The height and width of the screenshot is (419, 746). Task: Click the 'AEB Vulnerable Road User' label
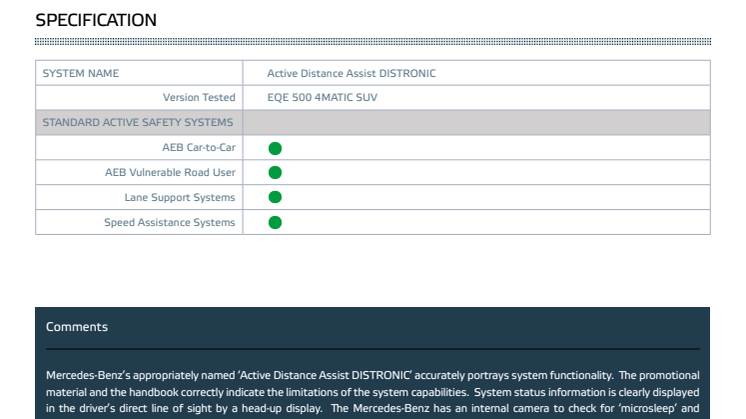pyautogui.click(x=170, y=173)
